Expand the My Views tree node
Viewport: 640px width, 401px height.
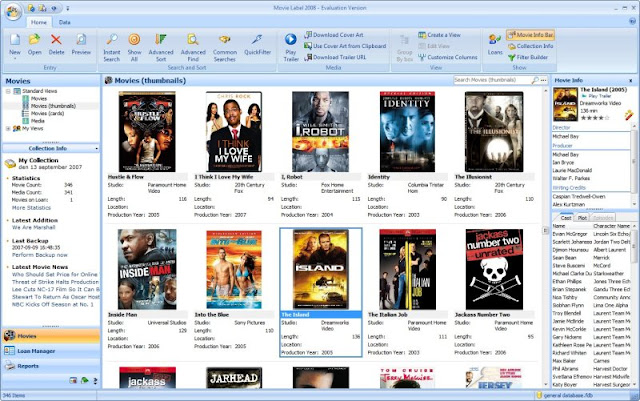[x=8, y=128]
